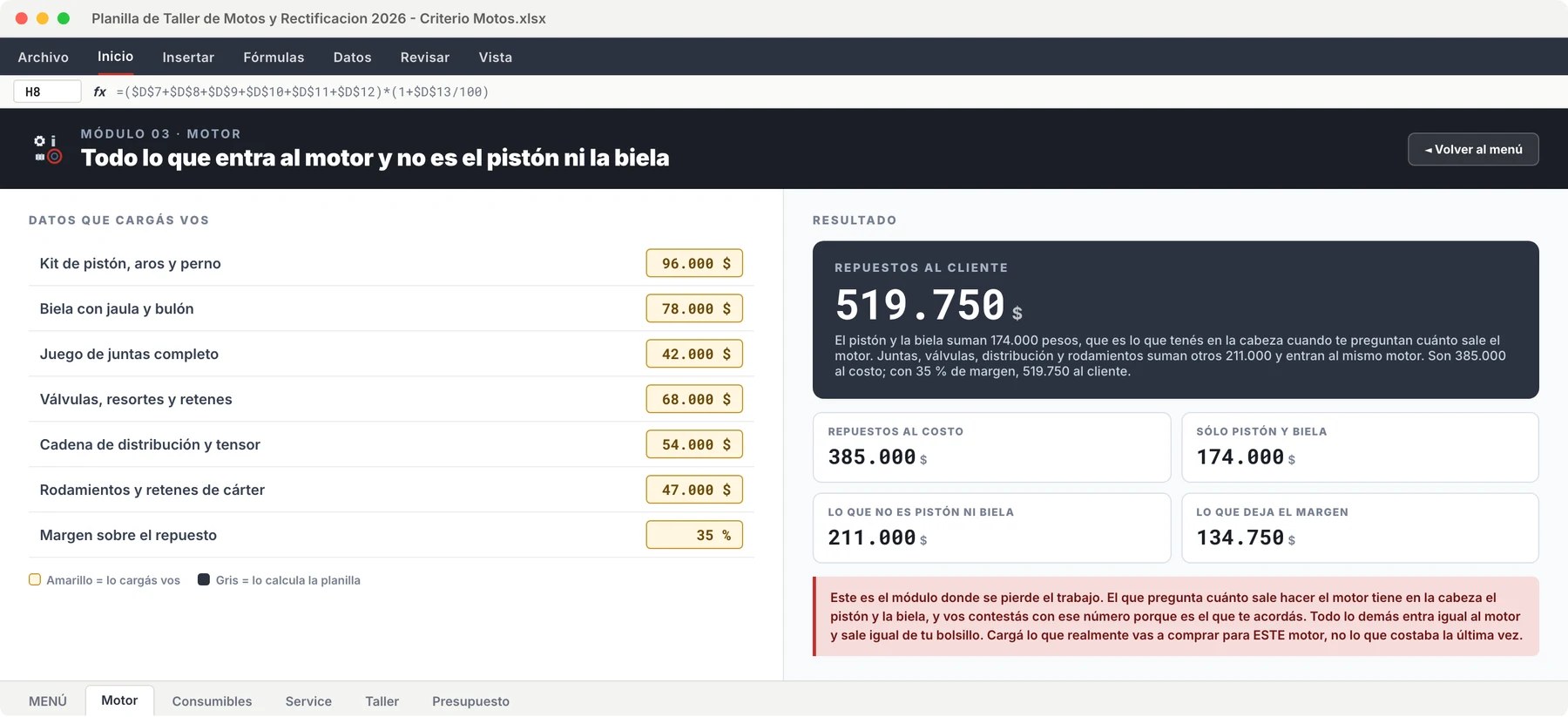Click label 'Kit de pistón, aros y perno'
The height and width of the screenshot is (717, 1568).
[x=131, y=263]
